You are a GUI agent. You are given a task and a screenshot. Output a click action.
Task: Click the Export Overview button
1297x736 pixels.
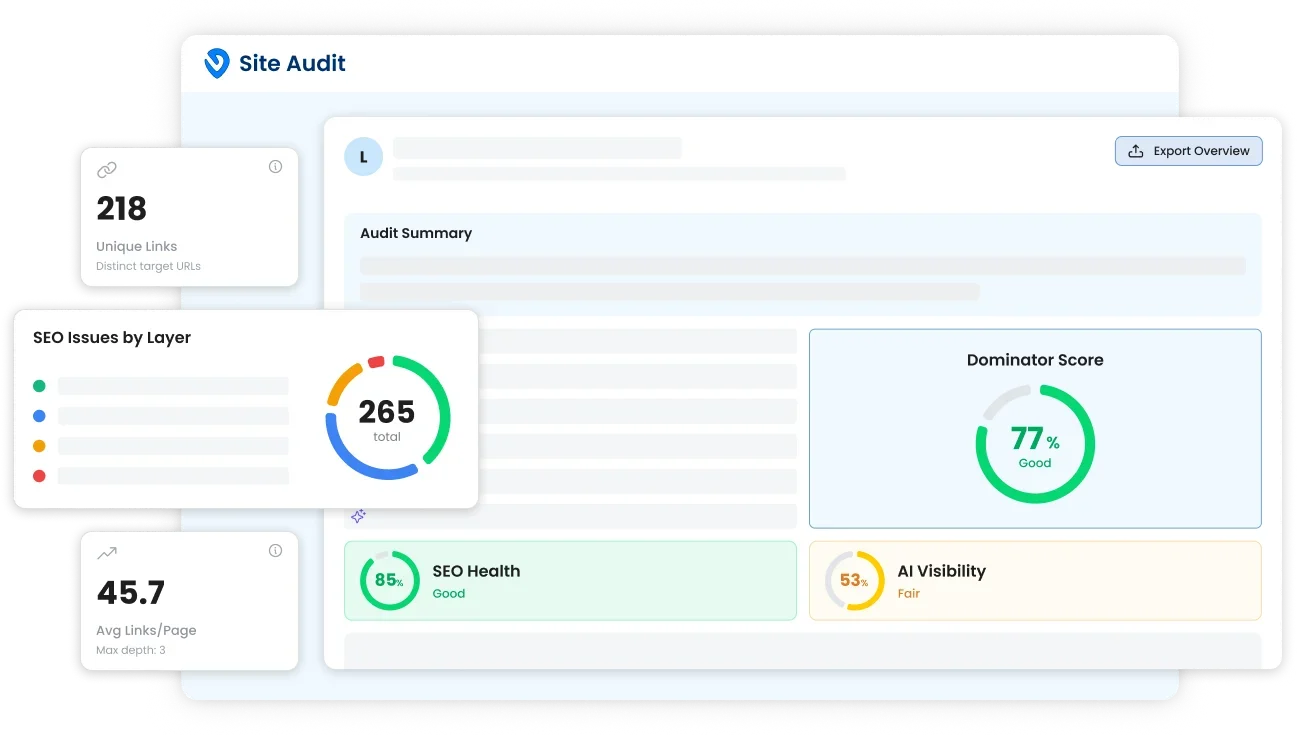[x=1188, y=150]
